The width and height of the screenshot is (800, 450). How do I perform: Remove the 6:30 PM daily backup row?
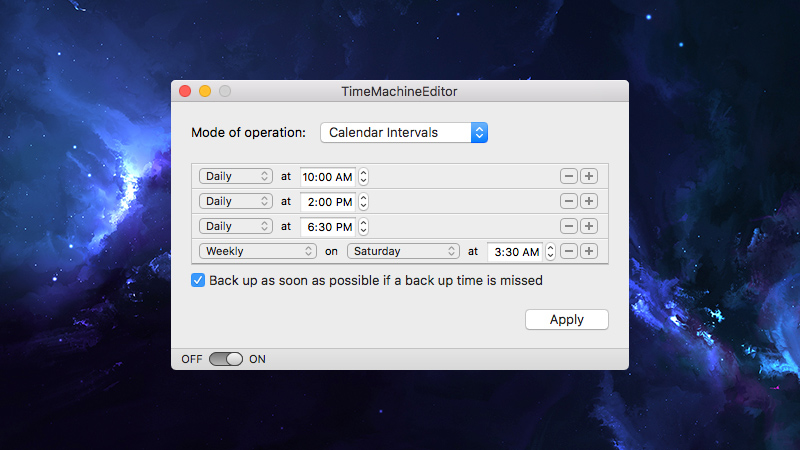[x=569, y=226]
